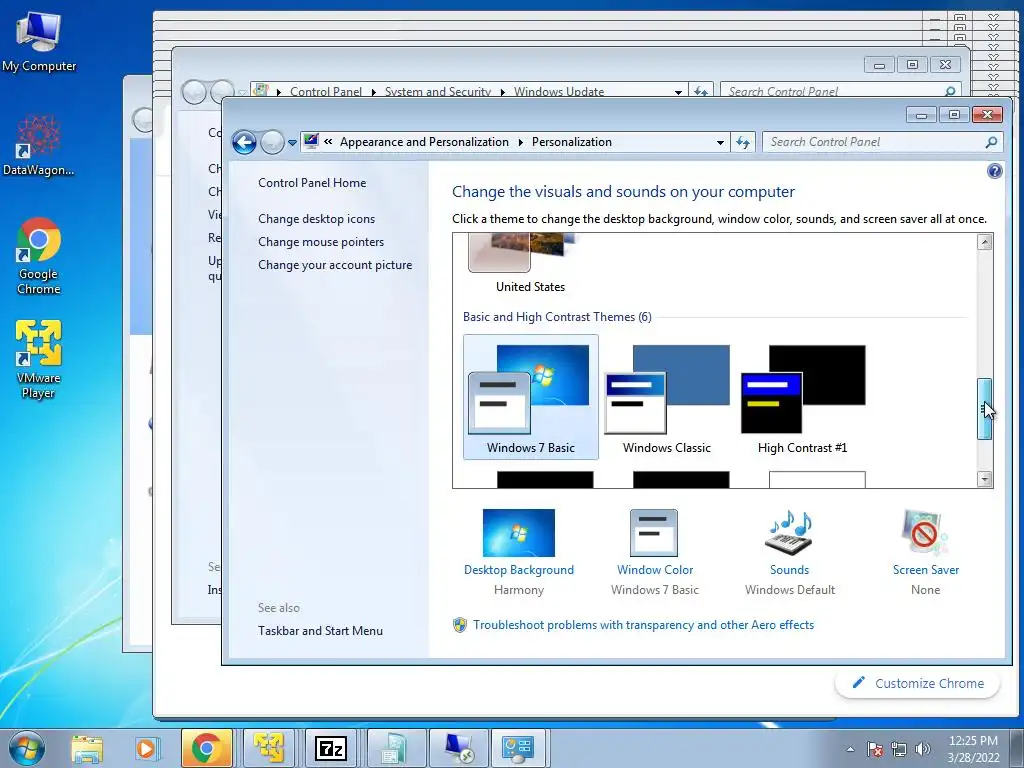Screen dimensions: 1024x768
Task: Open Change your account picture link
Action: click(335, 264)
